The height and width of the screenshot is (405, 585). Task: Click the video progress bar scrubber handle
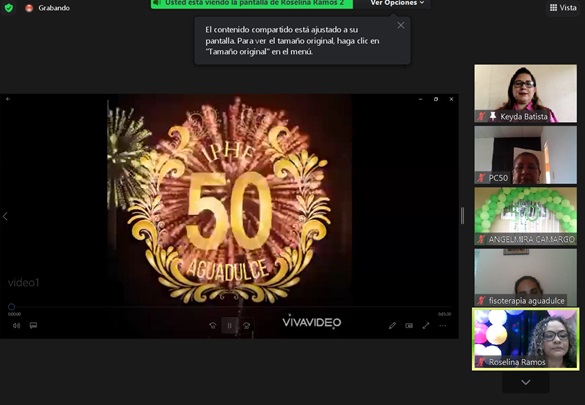[12, 307]
